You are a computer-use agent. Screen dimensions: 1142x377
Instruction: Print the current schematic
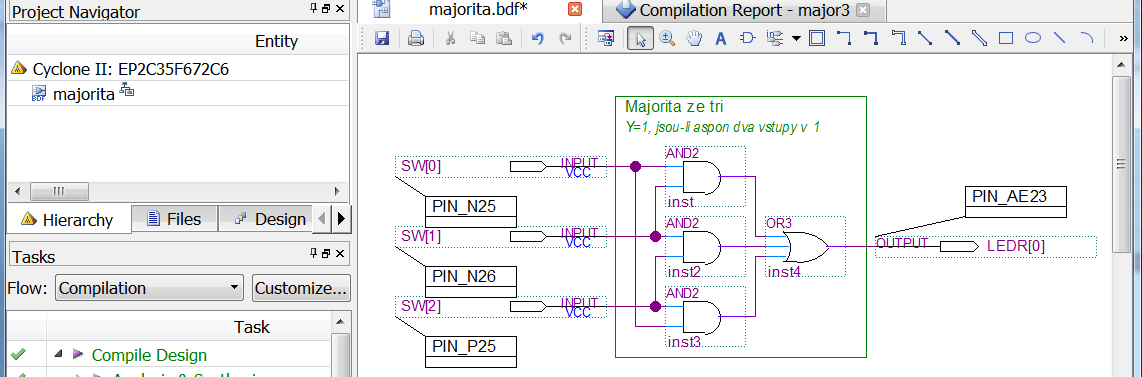pos(416,39)
